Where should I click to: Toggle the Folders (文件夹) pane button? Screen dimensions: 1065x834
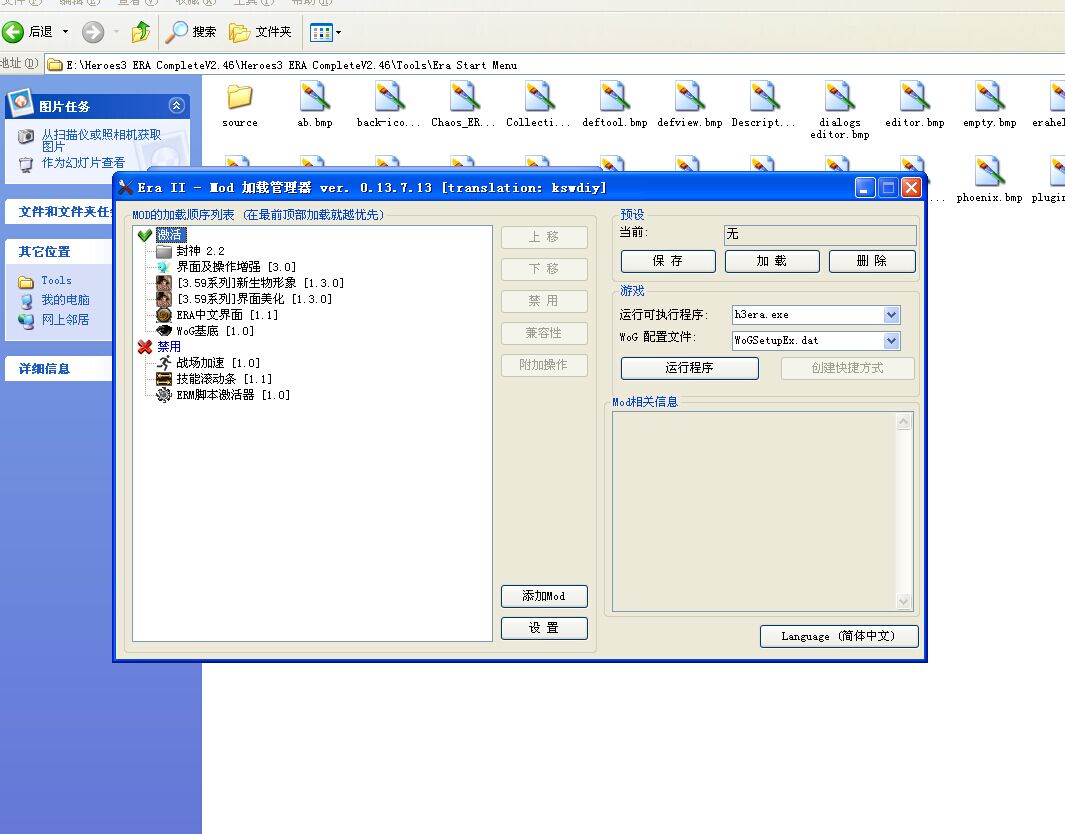coord(260,31)
